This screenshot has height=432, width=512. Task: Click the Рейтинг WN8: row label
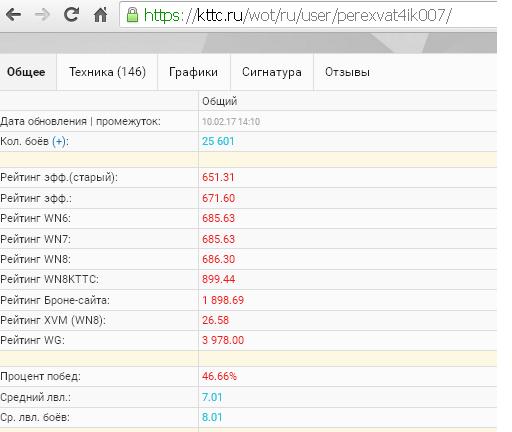click(x=35, y=259)
